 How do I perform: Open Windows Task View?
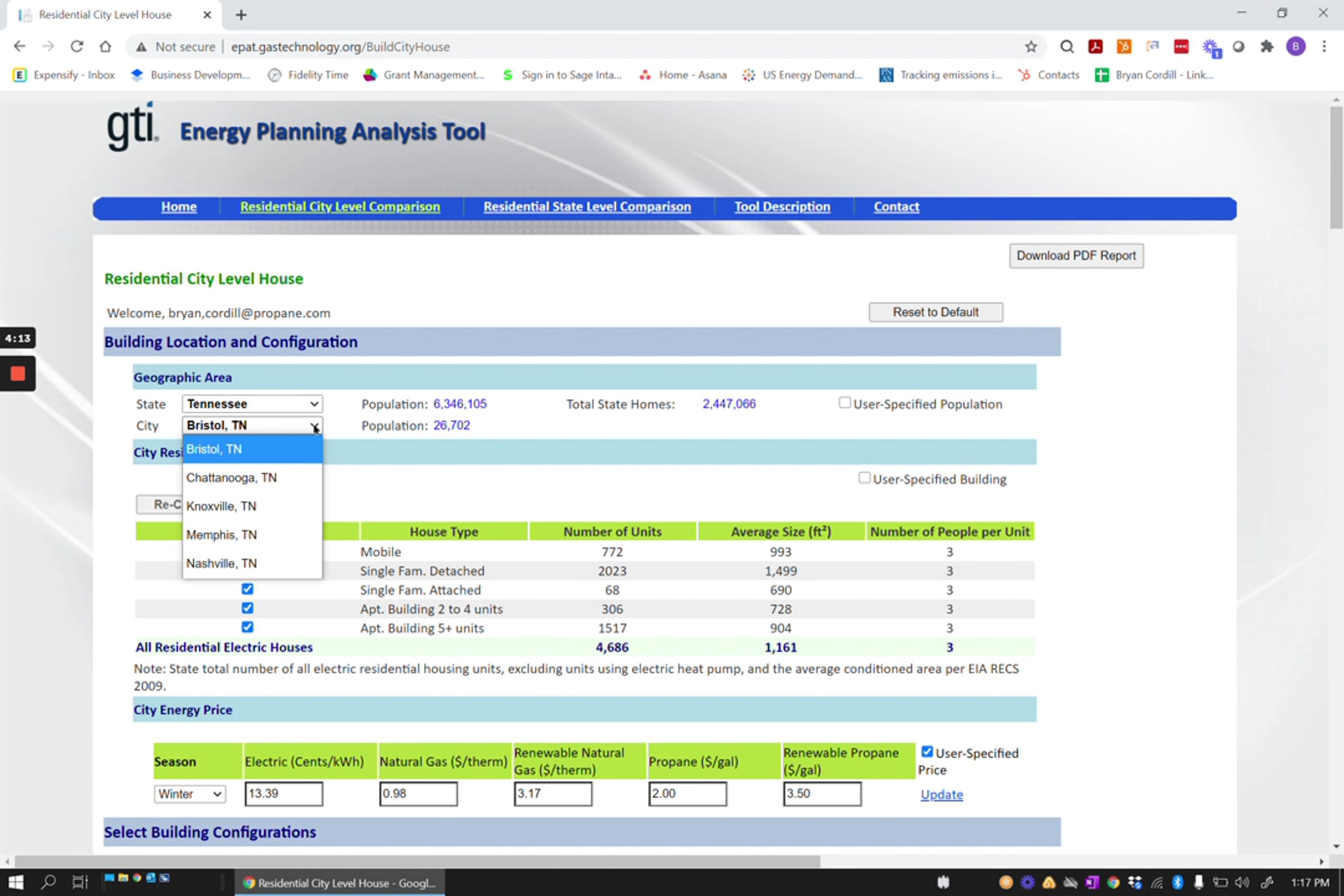[x=80, y=883]
